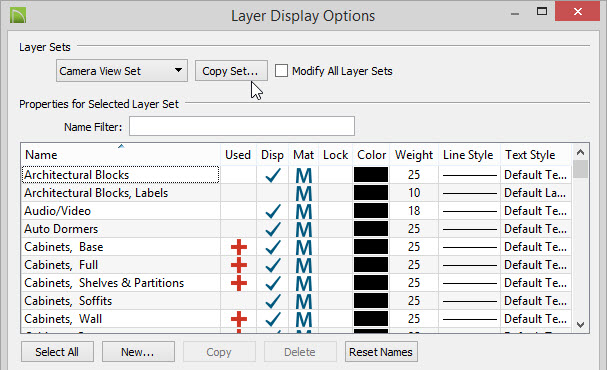This screenshot has height=370, width=607.
Task: Click the Select All button
Action: [57, 352]
